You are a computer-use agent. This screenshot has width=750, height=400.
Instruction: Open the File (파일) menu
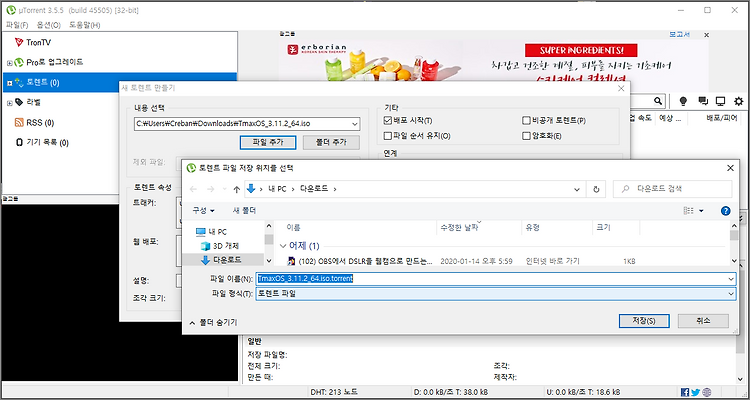tap(17, 25)
